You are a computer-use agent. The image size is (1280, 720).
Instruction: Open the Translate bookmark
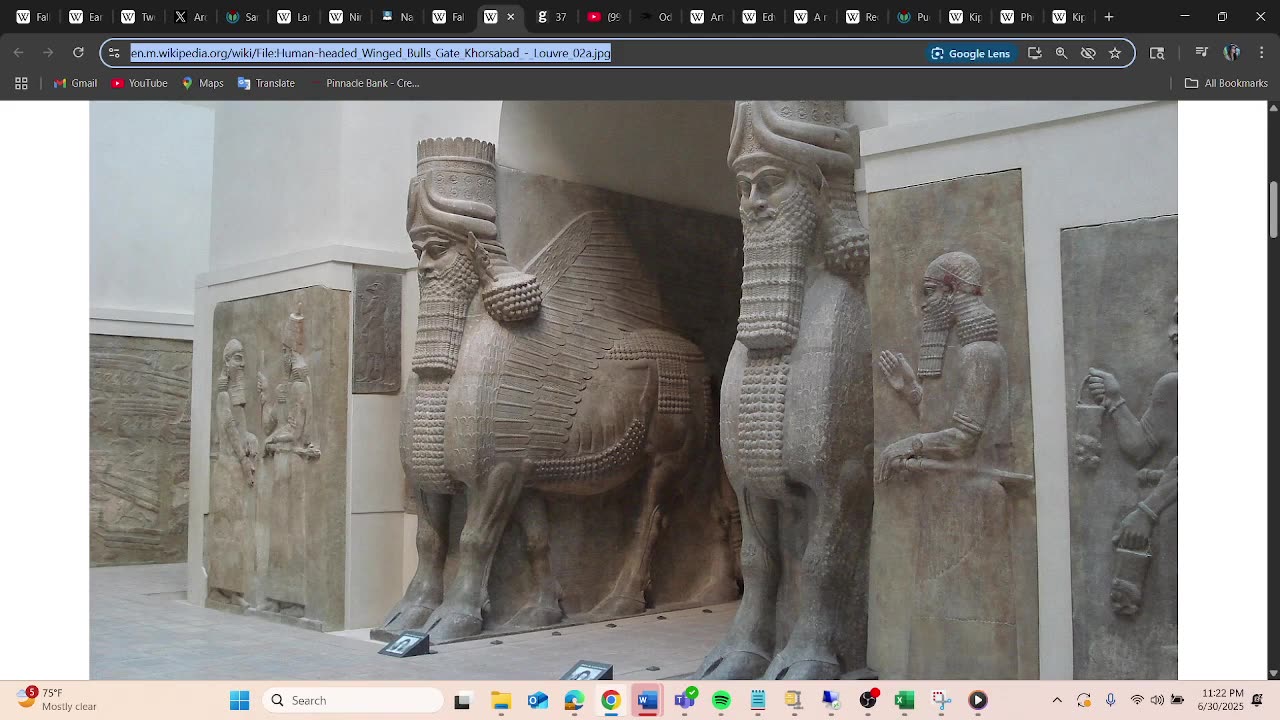pos(266,83)
